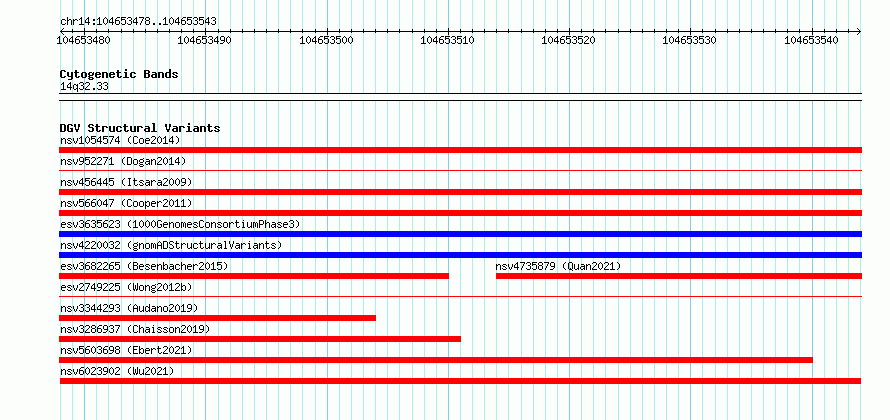
Task: Select the red bar under nsv3286937
Action: [x=260, y=339]
